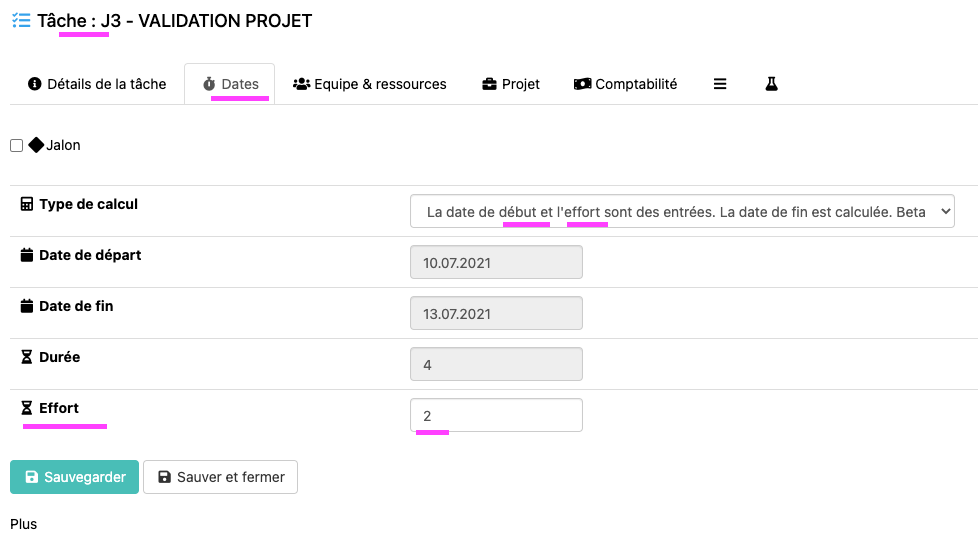Click the black diamond Jalon icon
Viewport: 978px width, 543px height.
coord(36,145)
